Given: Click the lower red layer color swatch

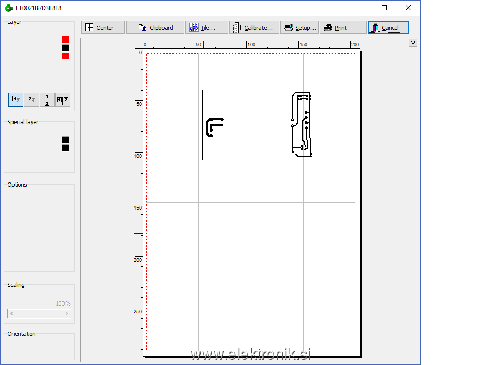Looking at the screenshot, I should pos(65,56).
